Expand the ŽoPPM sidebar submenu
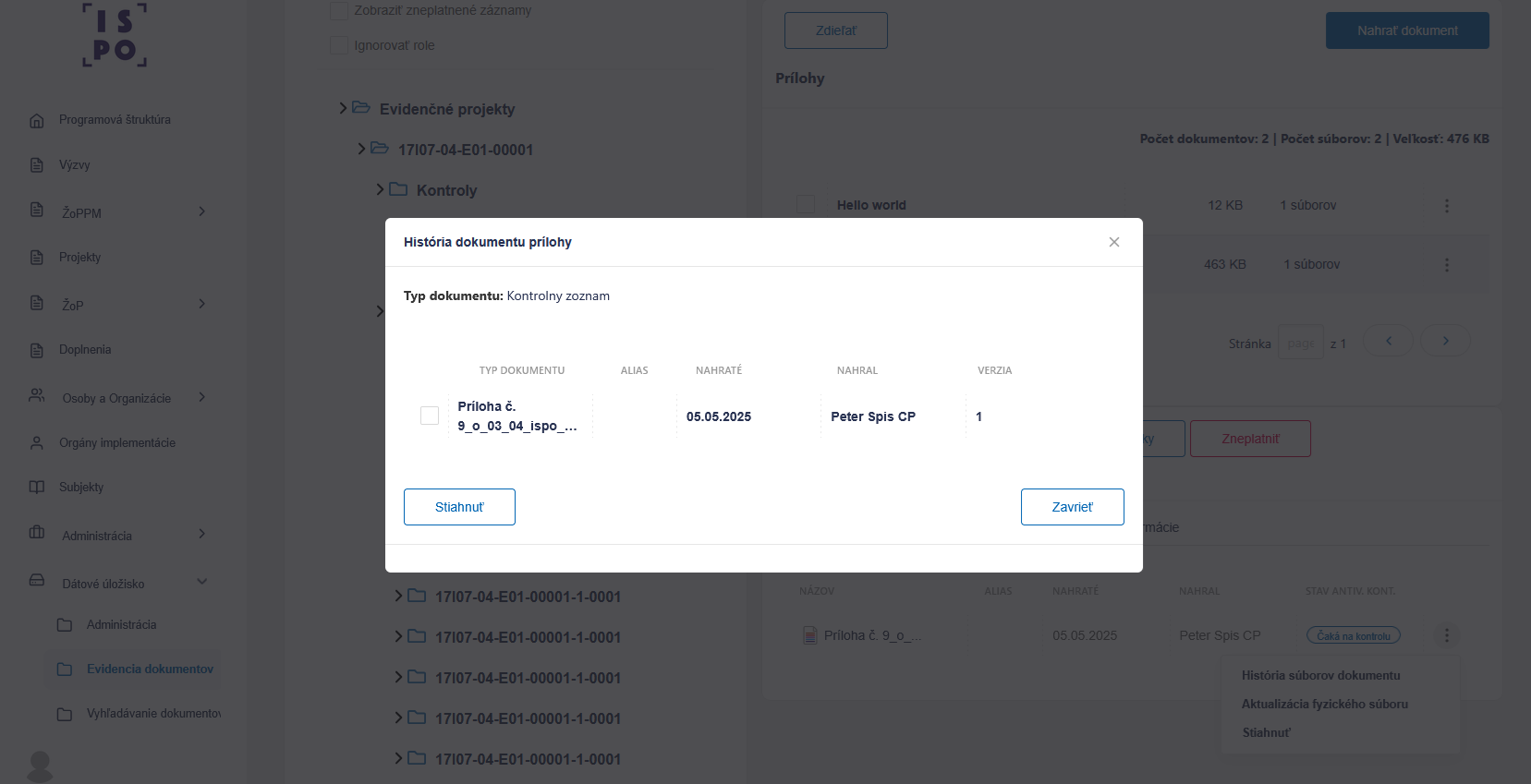Image resolution: width=1531 pixels, height=784 pixels. [202, 211]
